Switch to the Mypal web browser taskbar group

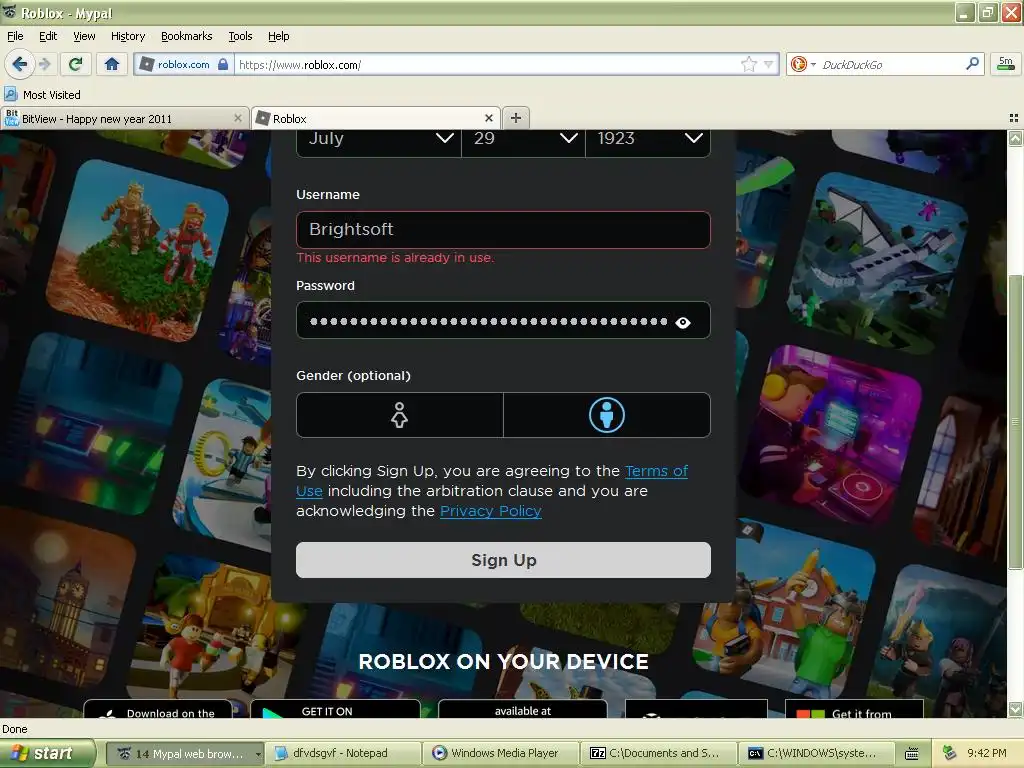click(185, 754)
